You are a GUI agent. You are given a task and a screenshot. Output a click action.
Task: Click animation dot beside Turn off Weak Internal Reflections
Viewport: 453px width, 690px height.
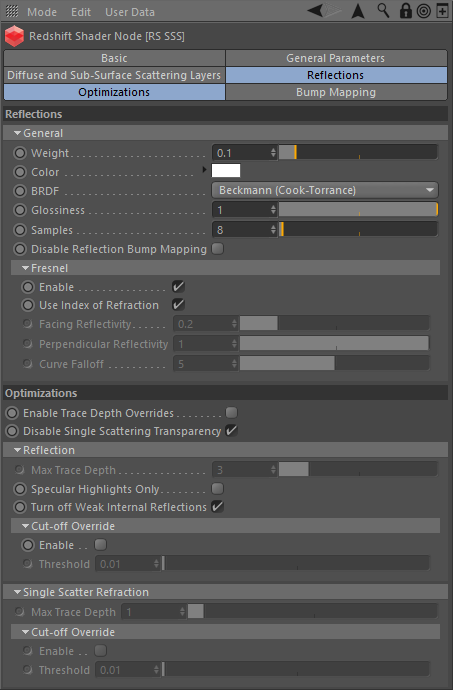pyautogui.click(x=20, y=507)
